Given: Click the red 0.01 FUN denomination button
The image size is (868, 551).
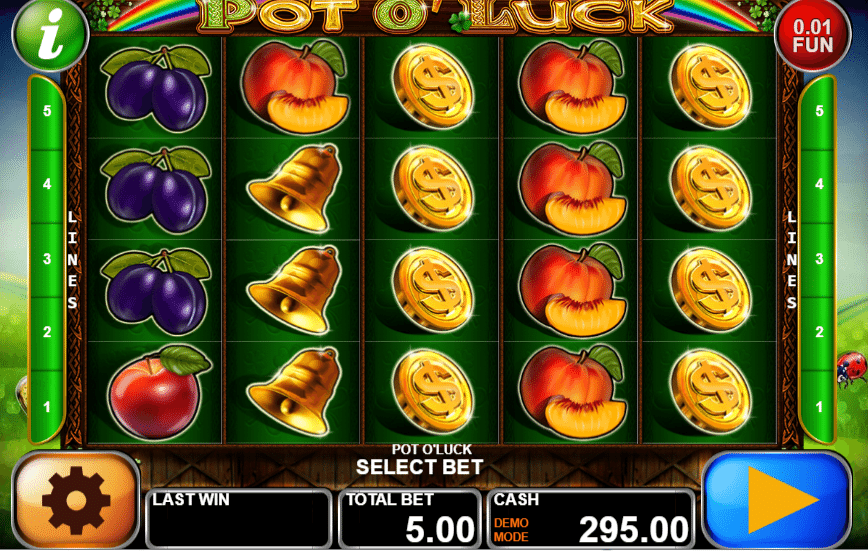Looking at the screenshot, I should (x=812, y=35).
